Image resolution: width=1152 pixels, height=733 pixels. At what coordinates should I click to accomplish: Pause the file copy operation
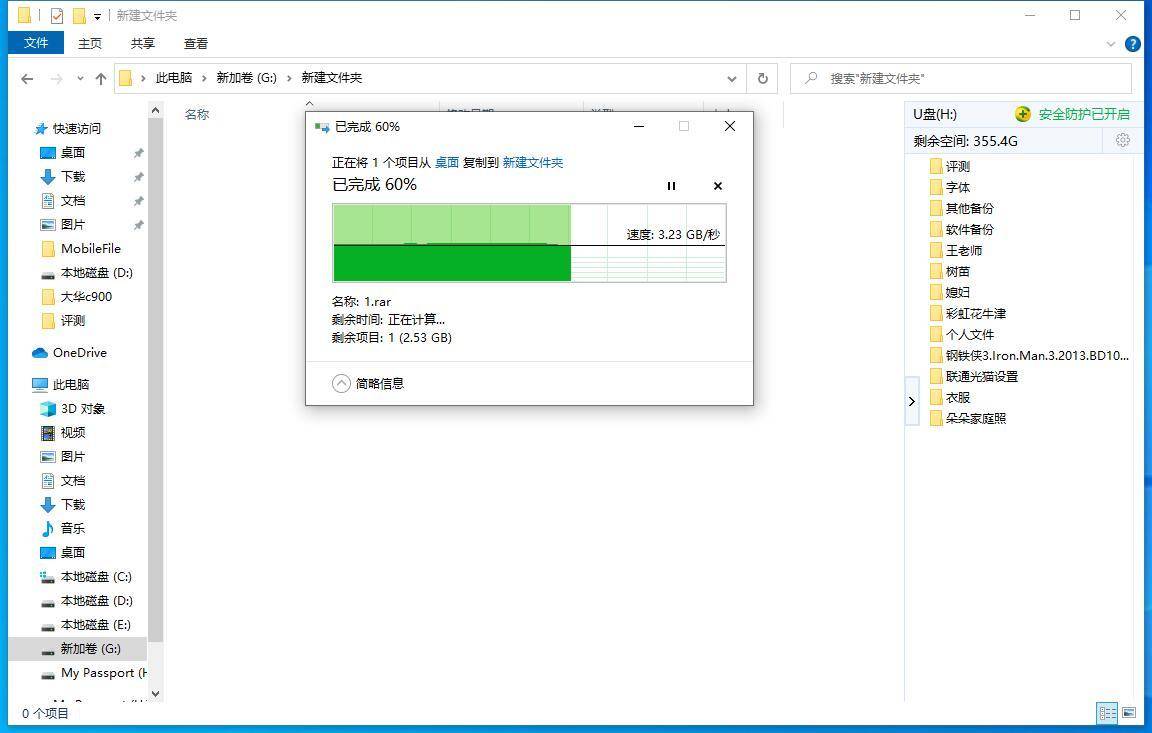click(x=671, y=186)
